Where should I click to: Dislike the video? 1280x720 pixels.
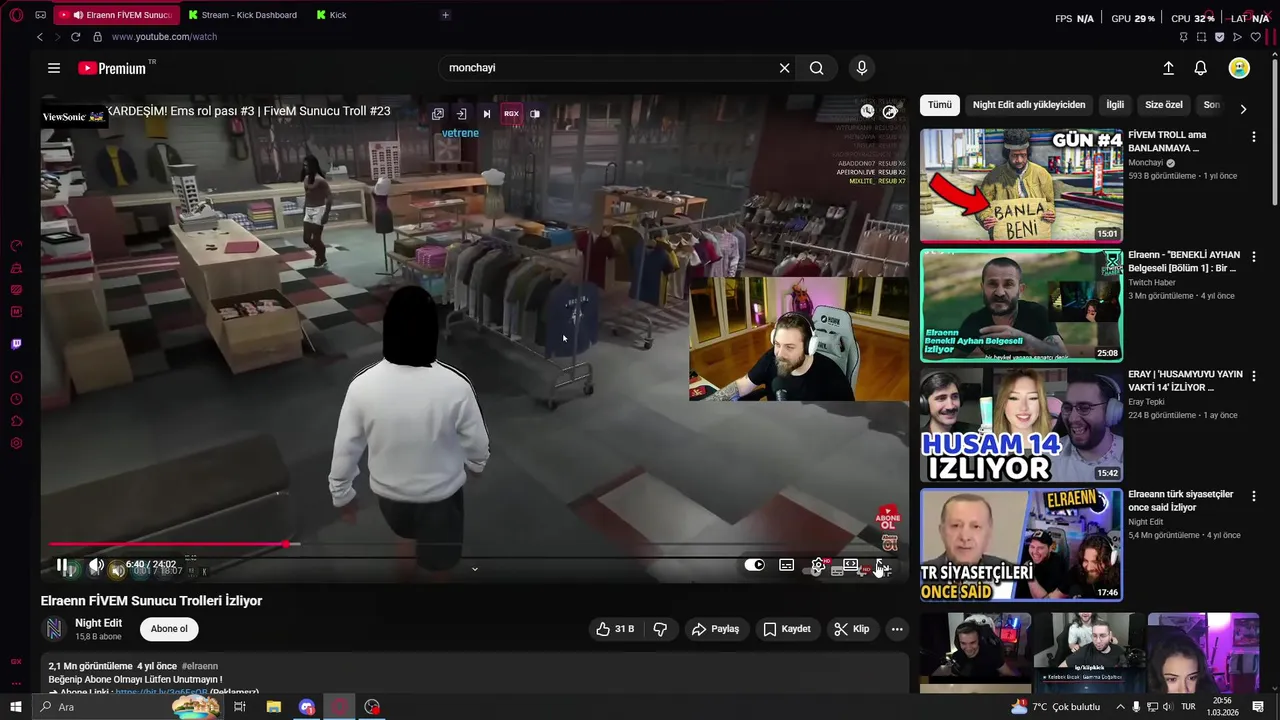pyautogui.click(x=660, y=629)
